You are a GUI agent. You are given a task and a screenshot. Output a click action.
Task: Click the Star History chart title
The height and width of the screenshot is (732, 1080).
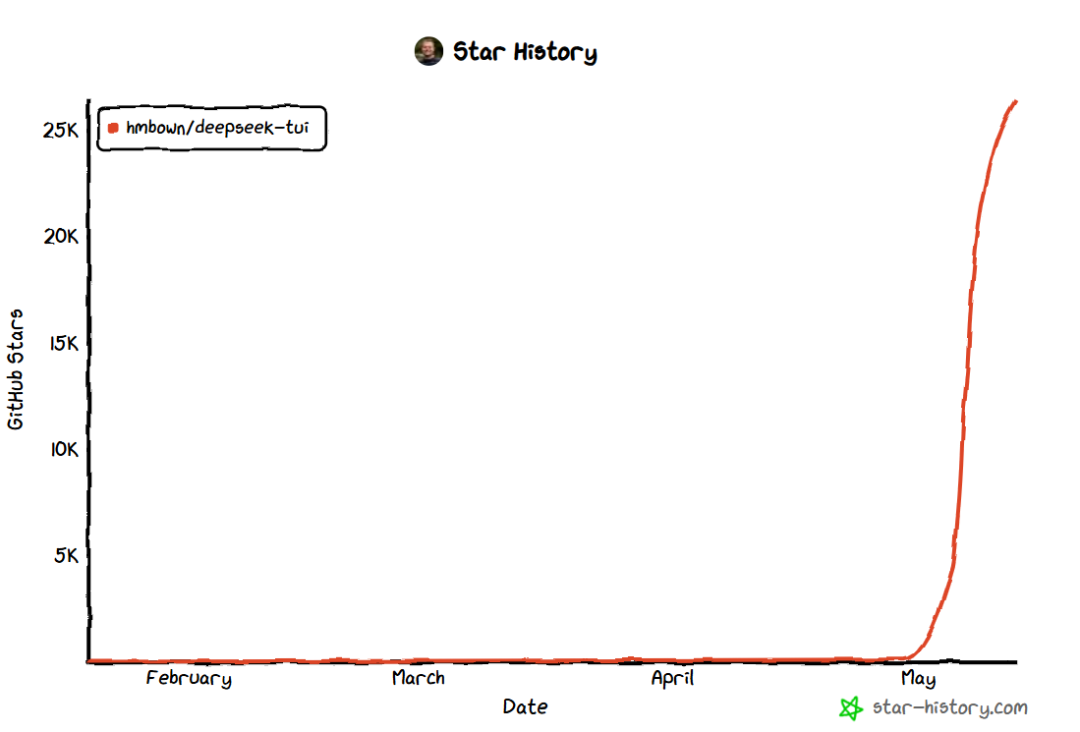coord(525,52)
